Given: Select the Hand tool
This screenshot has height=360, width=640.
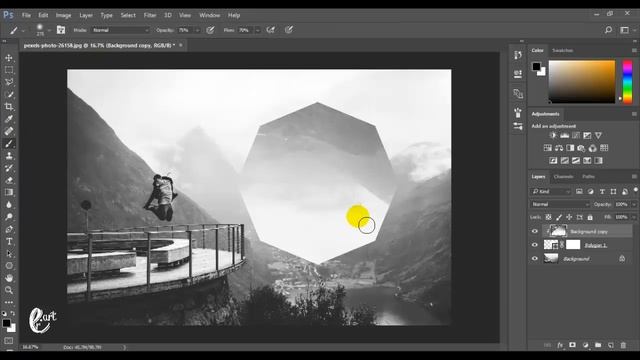Looking at the screenshot, I should [9, 278].
